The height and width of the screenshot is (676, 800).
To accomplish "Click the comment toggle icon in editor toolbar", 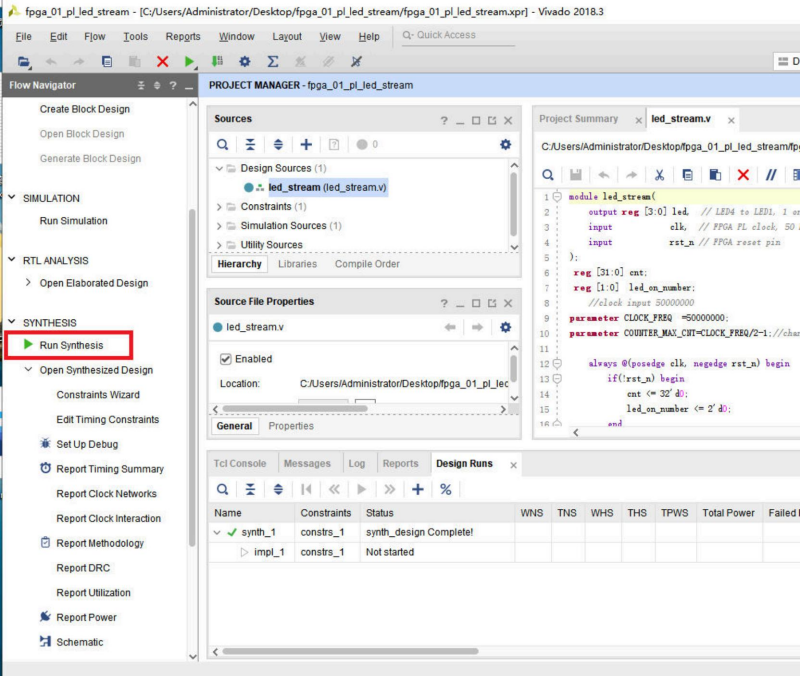I will click(771, 175).
